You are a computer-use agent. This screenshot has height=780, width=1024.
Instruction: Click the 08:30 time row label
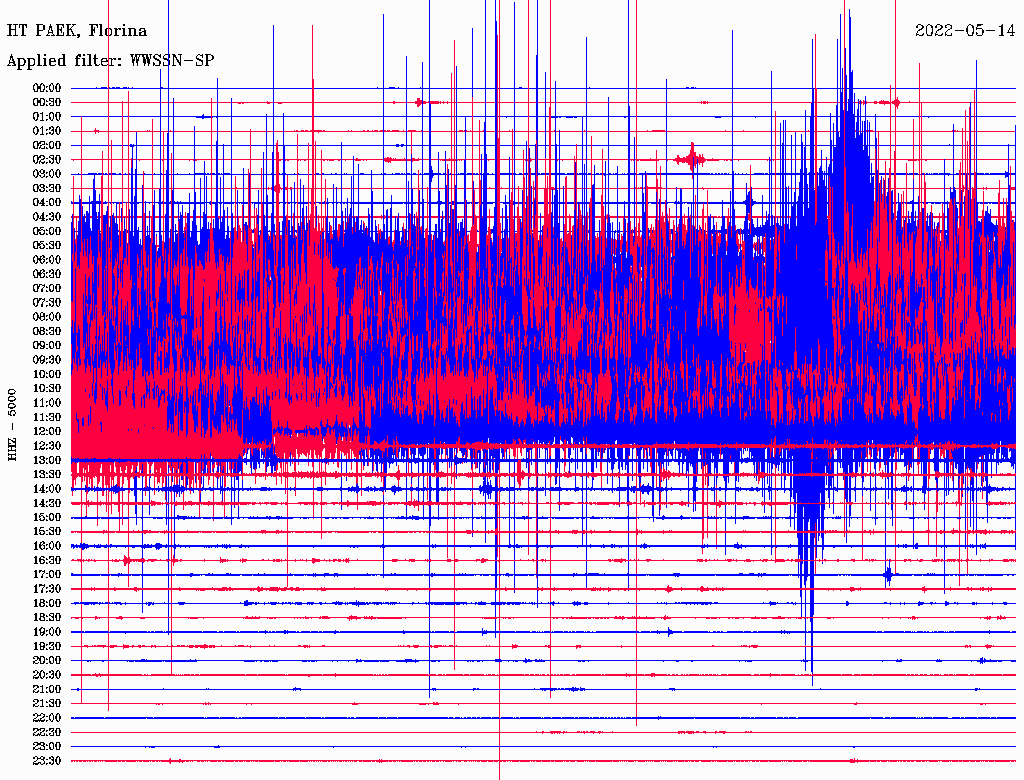pos(47,331)
